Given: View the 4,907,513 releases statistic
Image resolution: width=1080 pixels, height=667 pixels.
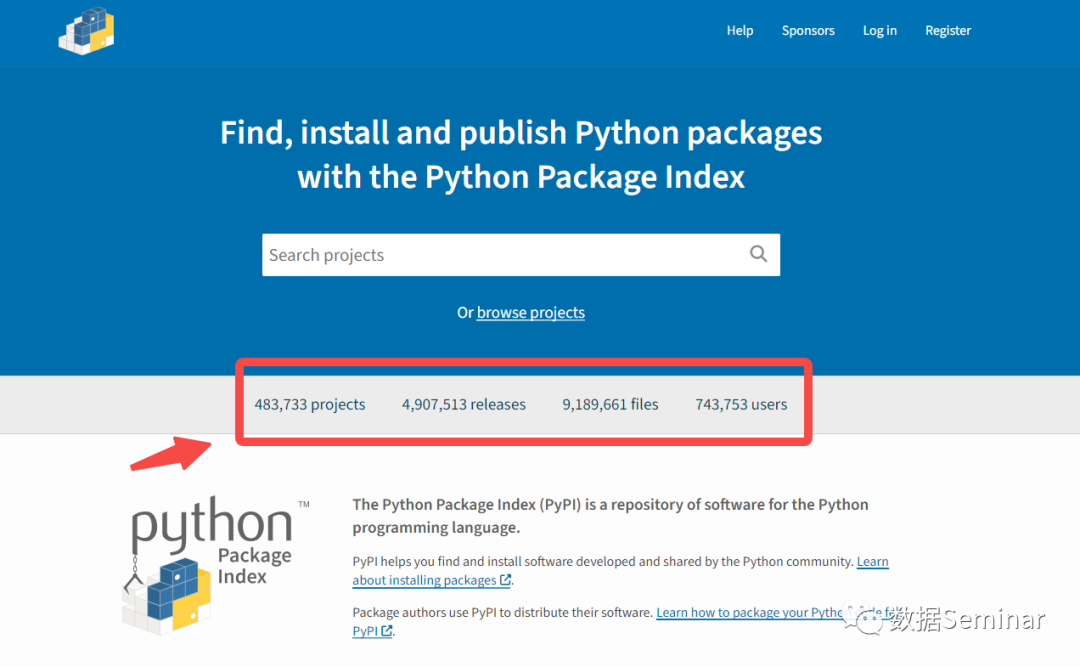Looking at the screenshot, I should [463, 404].
